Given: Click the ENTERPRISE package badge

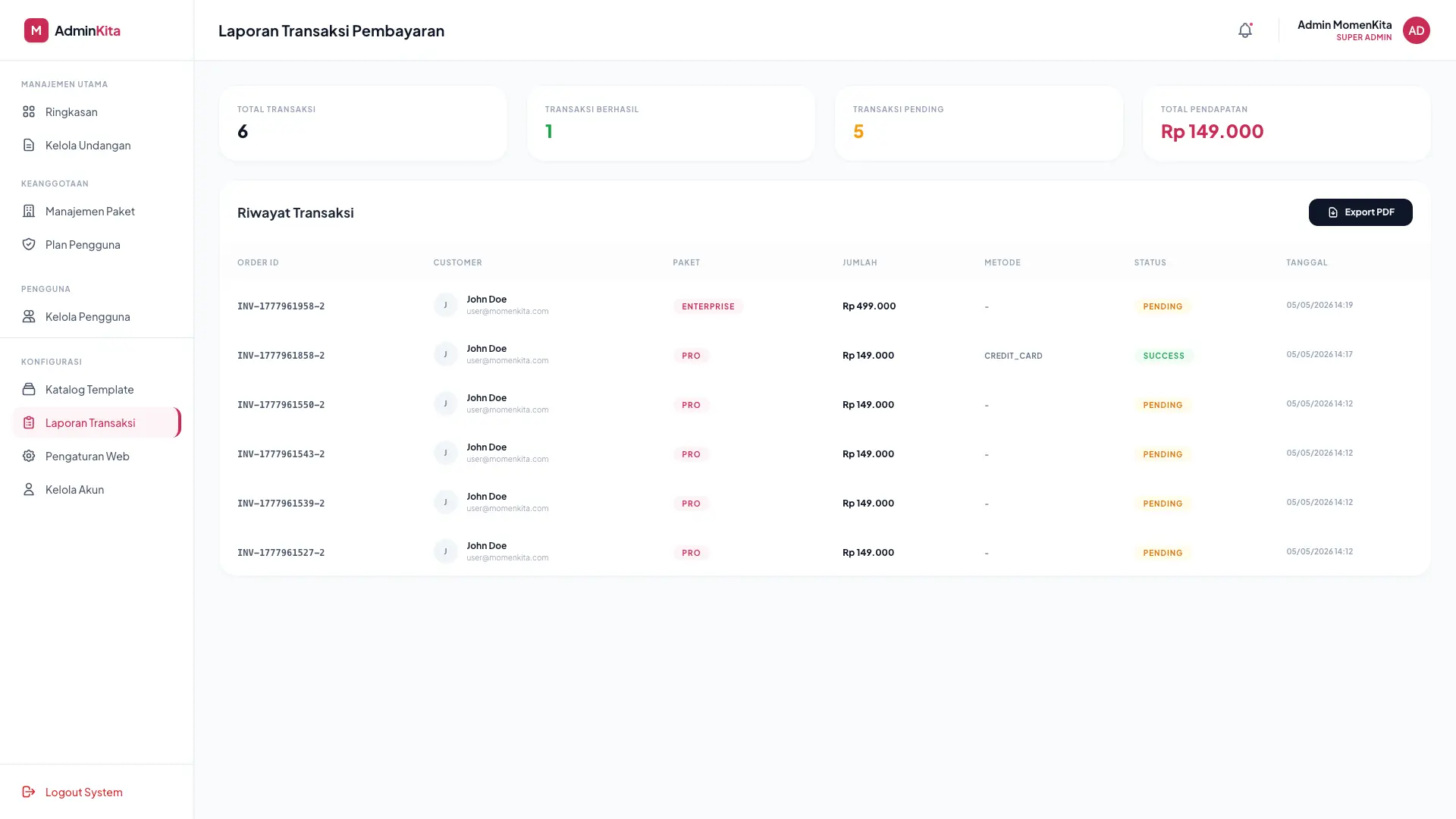Looking at the screenshot, I should pos(708,306).
